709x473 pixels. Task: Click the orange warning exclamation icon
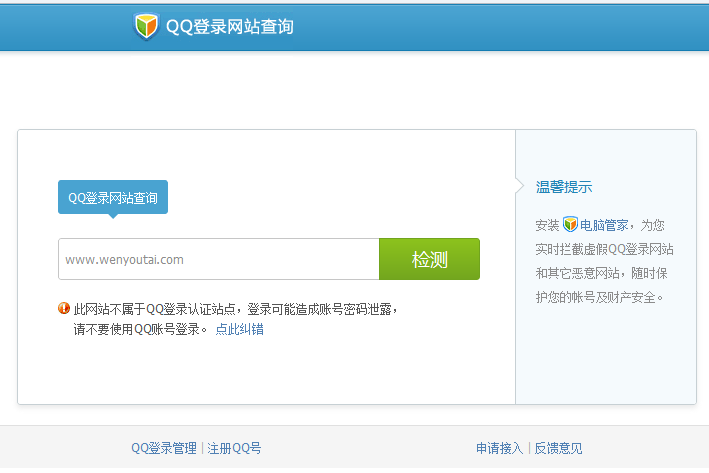[x=64, y=309]
